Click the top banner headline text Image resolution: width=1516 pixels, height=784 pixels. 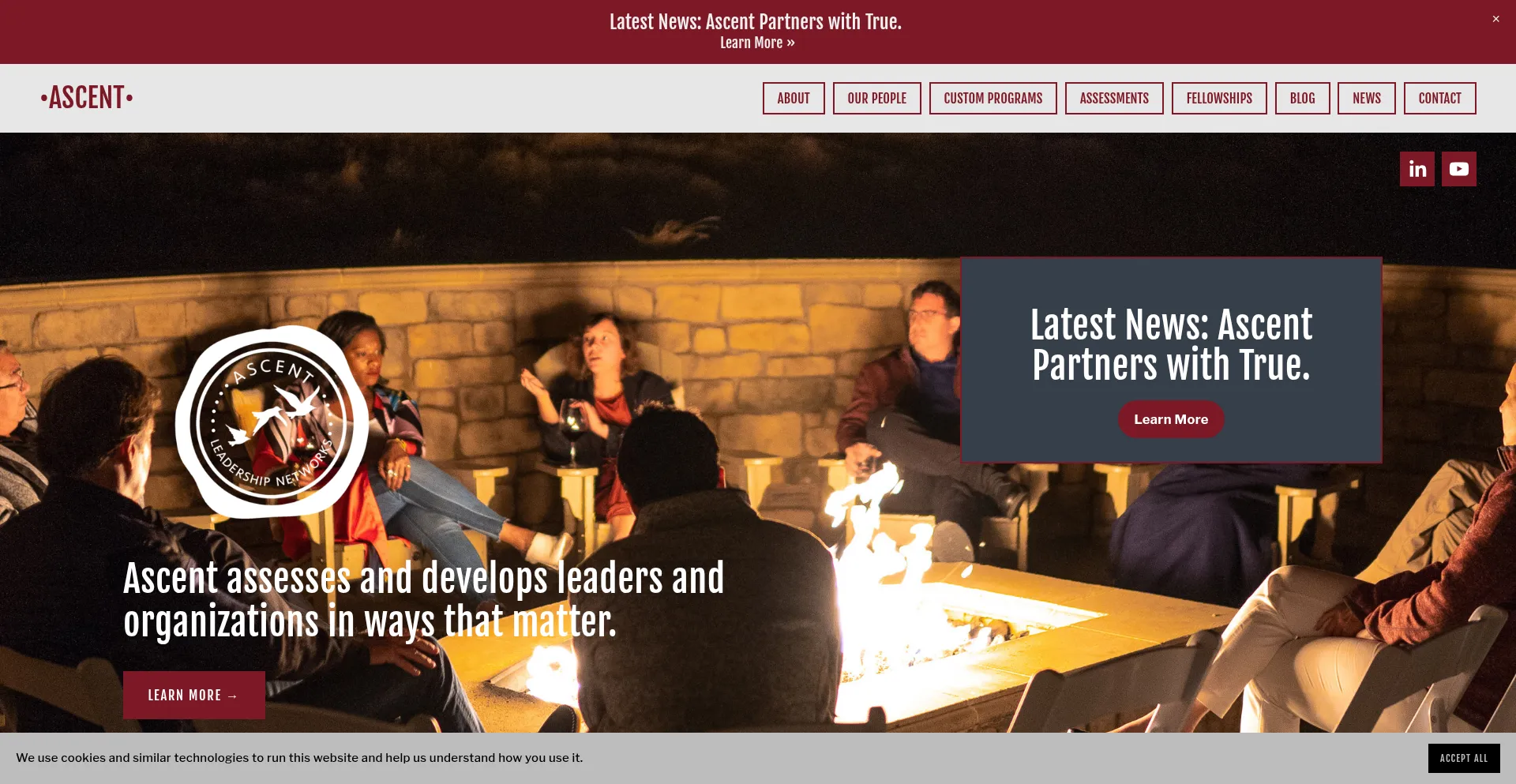click(x=756, y=21)
